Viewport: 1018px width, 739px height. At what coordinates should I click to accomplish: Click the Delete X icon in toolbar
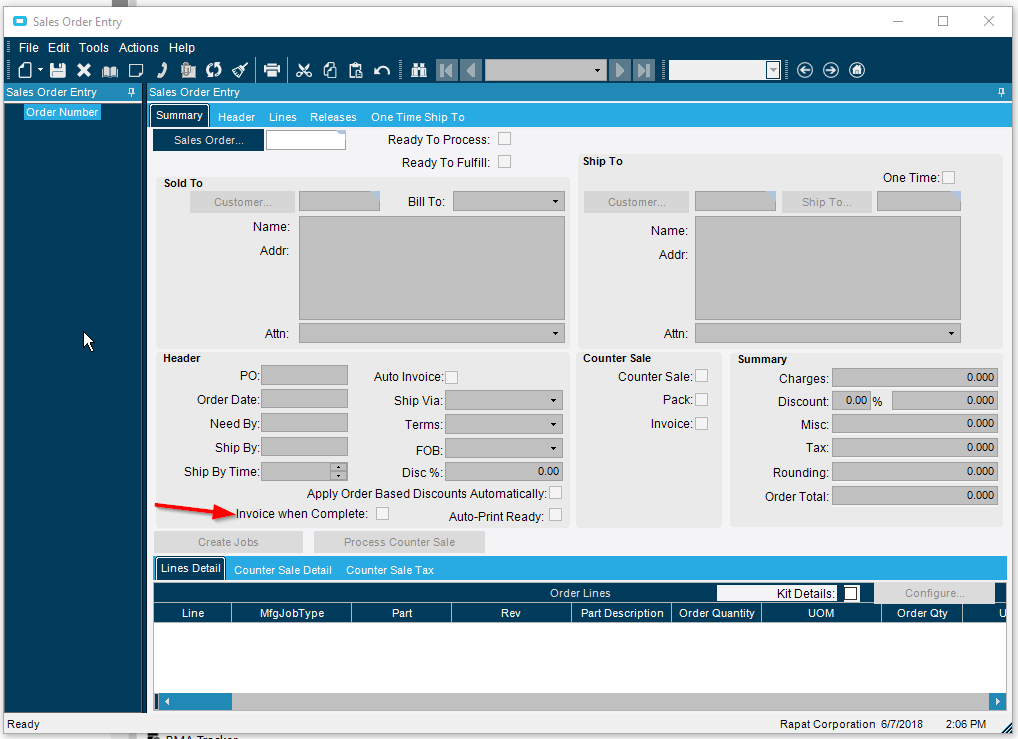84,70
